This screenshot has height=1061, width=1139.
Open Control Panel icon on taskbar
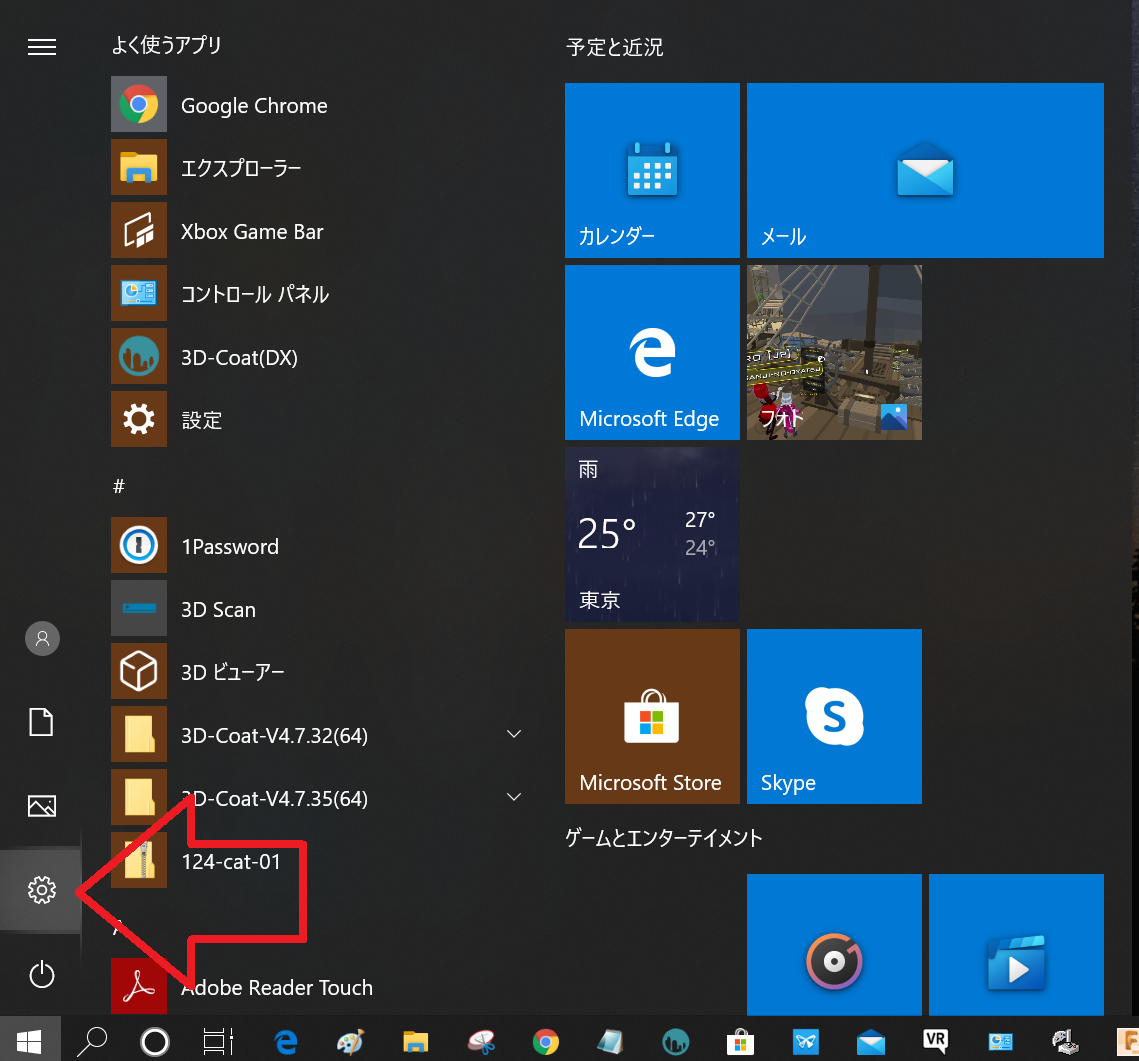click(1000, 1043)
